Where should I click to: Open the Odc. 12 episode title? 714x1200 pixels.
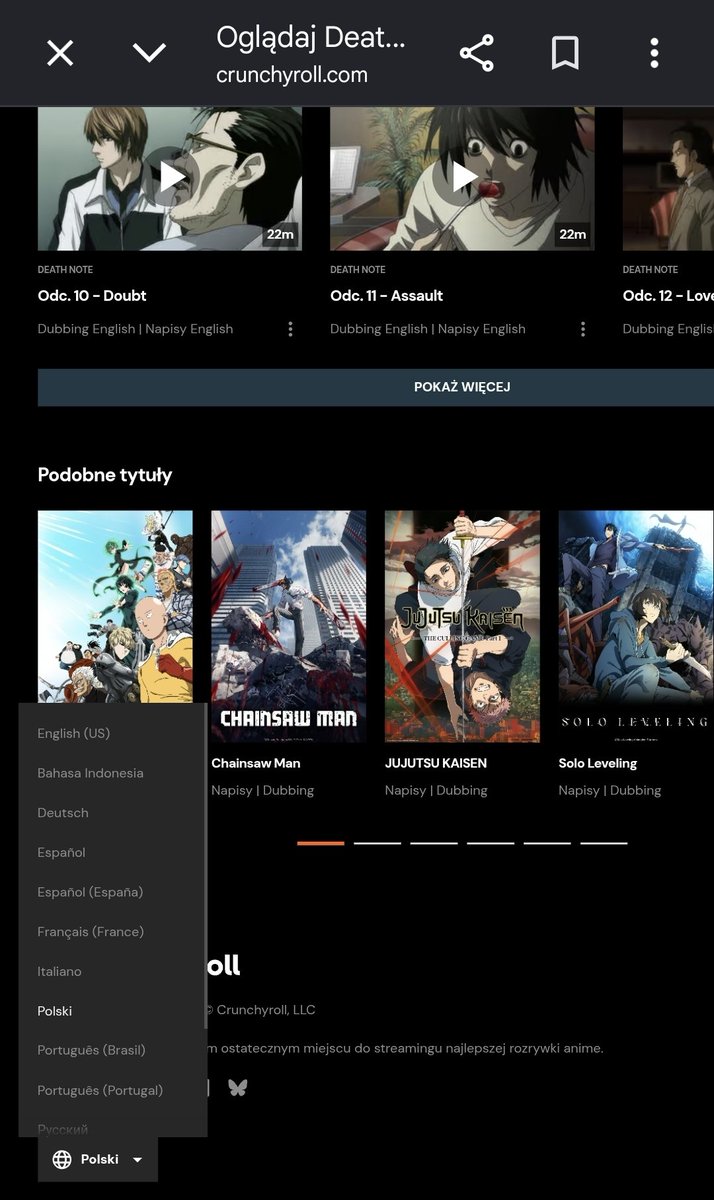668,296
